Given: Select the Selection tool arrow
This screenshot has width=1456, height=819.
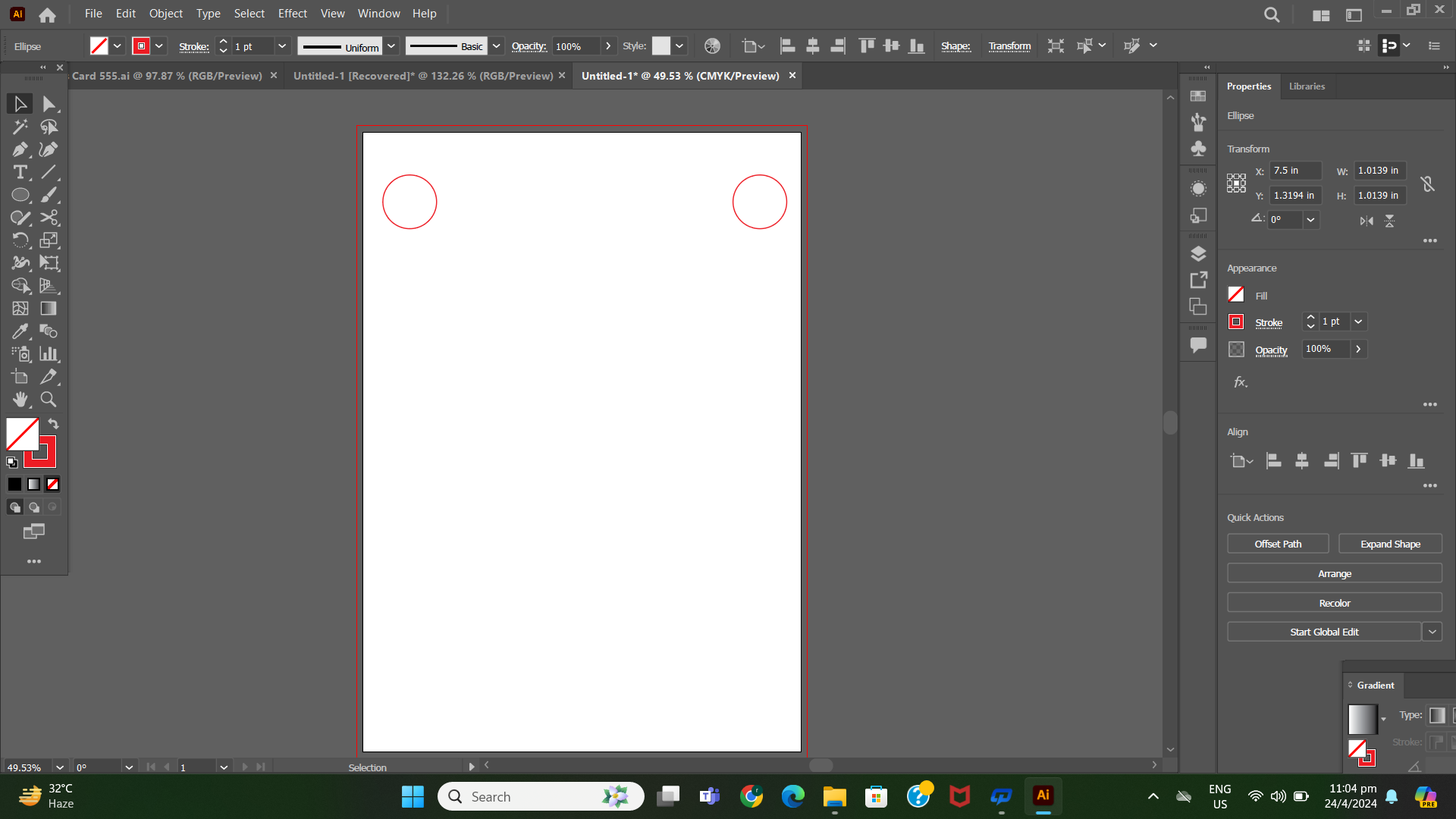Looking at the screenshot, I should coord(20,104).
